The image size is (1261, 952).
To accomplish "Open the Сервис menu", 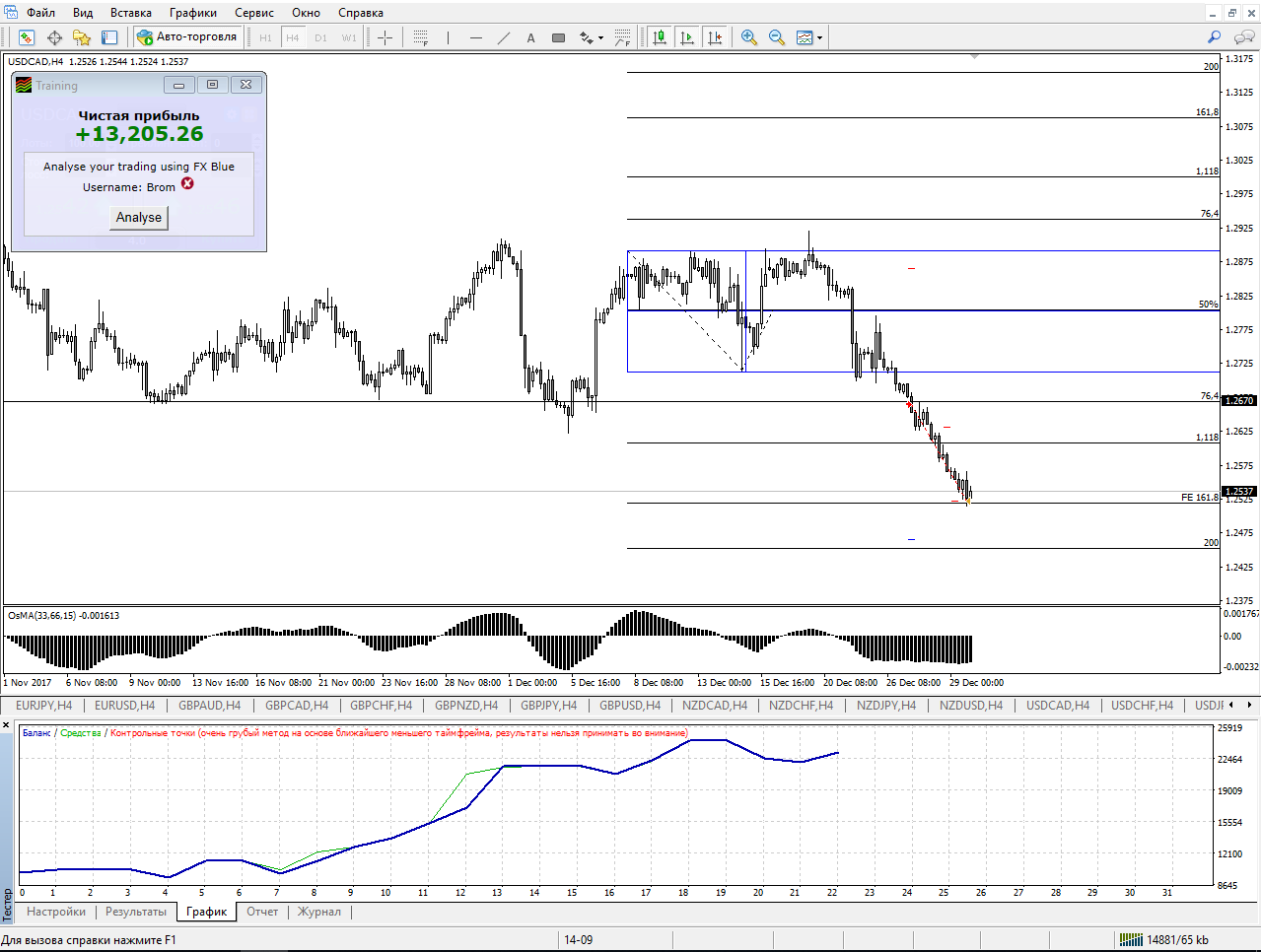I will pyautogui.click(x=254, y=13).
